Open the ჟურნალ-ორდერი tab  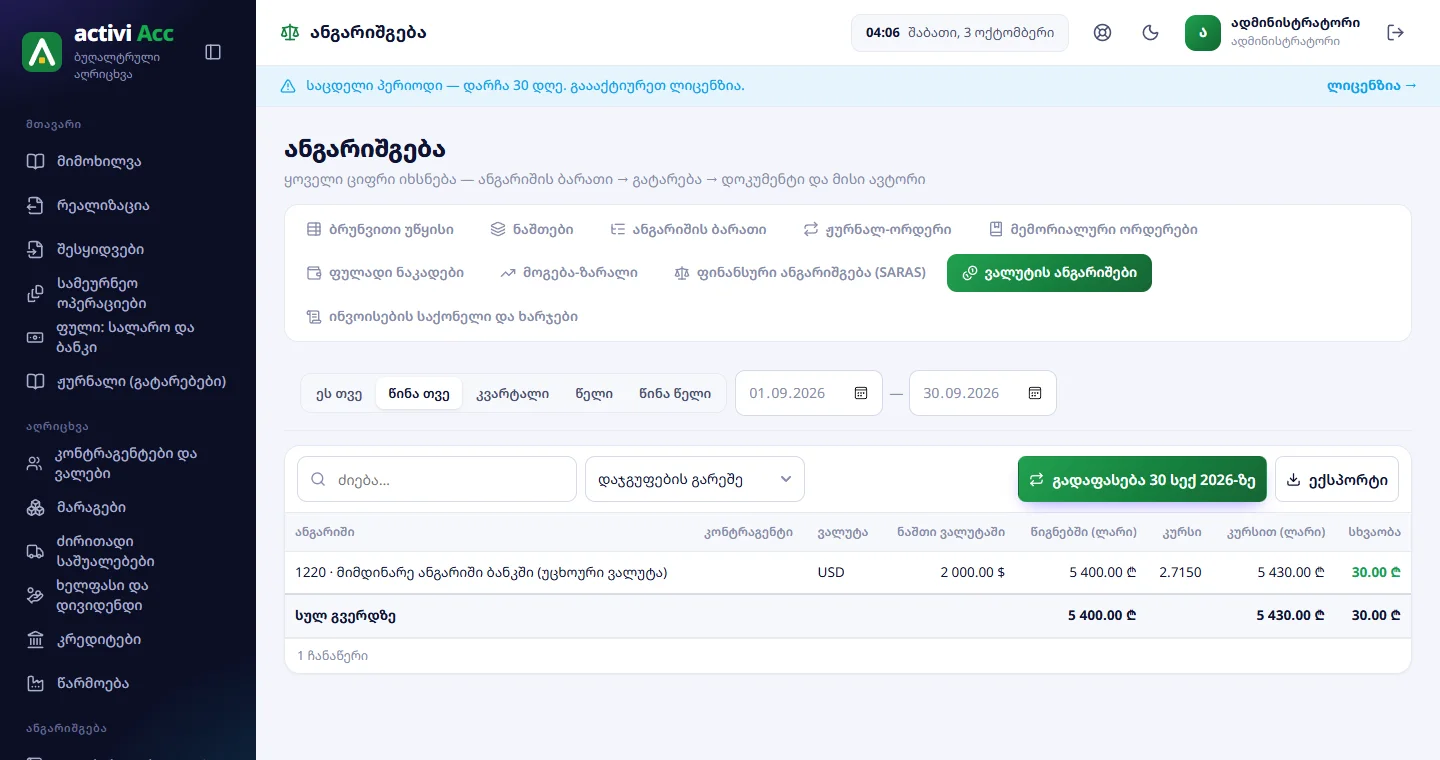(x=877, y=230)
